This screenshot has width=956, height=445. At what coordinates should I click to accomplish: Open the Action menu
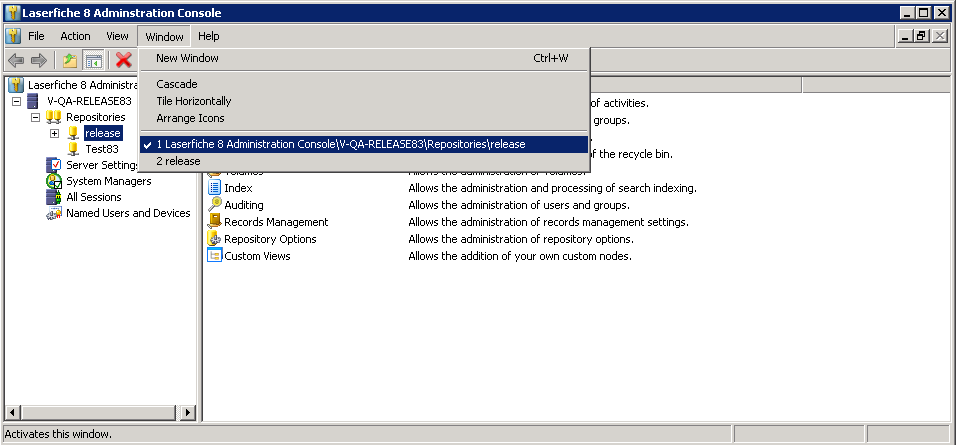75,36
